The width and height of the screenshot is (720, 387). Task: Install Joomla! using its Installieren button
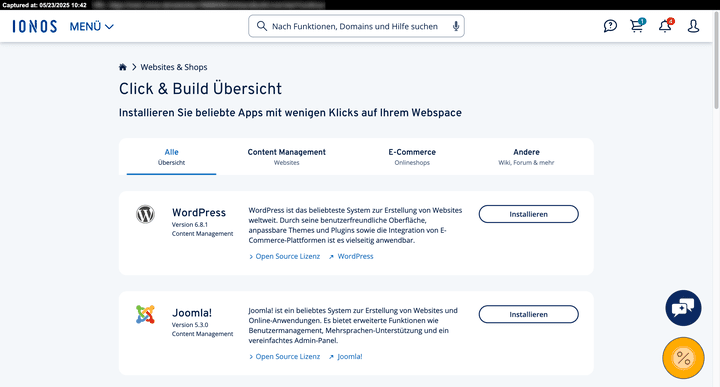coord(529,314)
